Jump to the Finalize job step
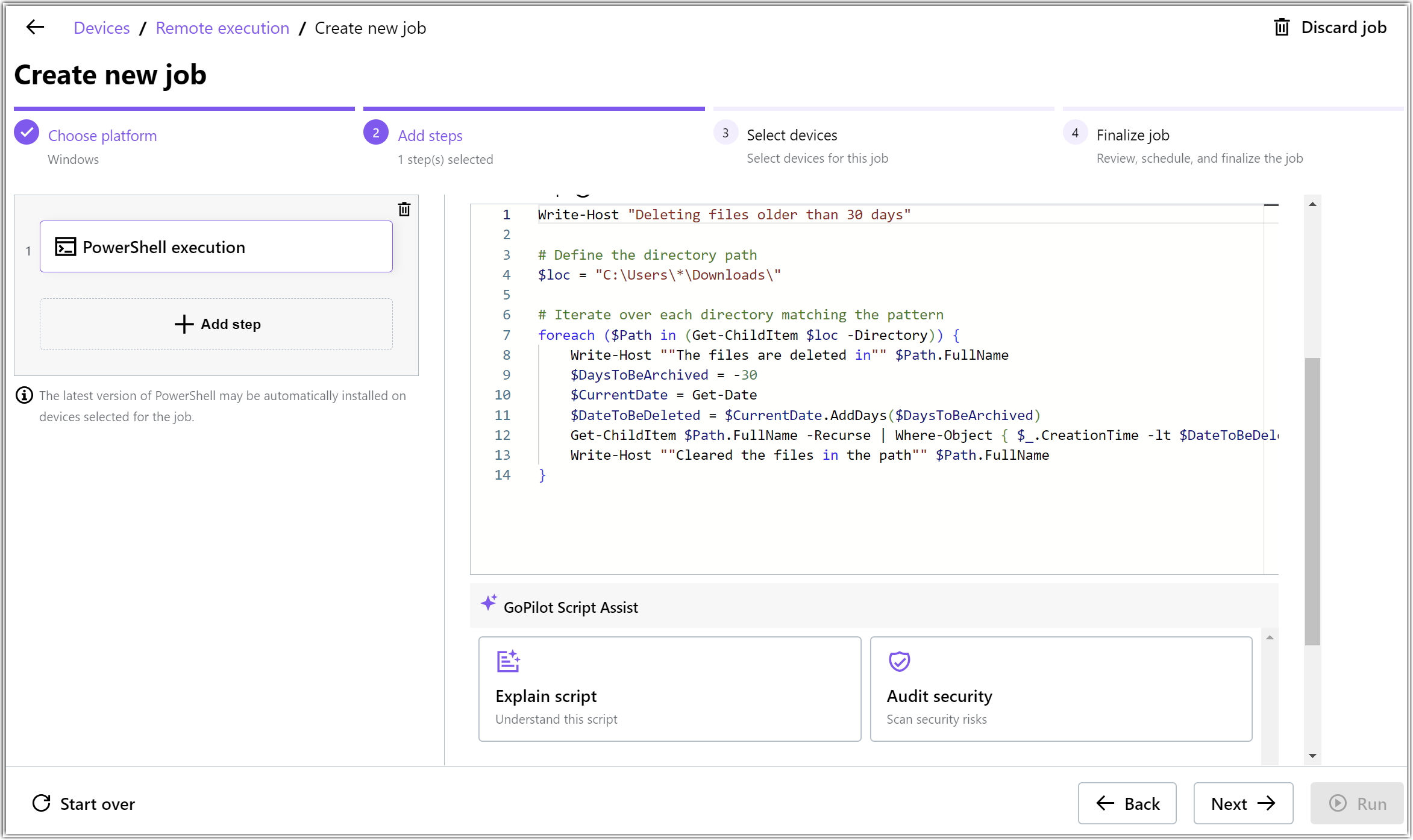The height and width of the screenshot is (840, 1413). click(1132, 136)
